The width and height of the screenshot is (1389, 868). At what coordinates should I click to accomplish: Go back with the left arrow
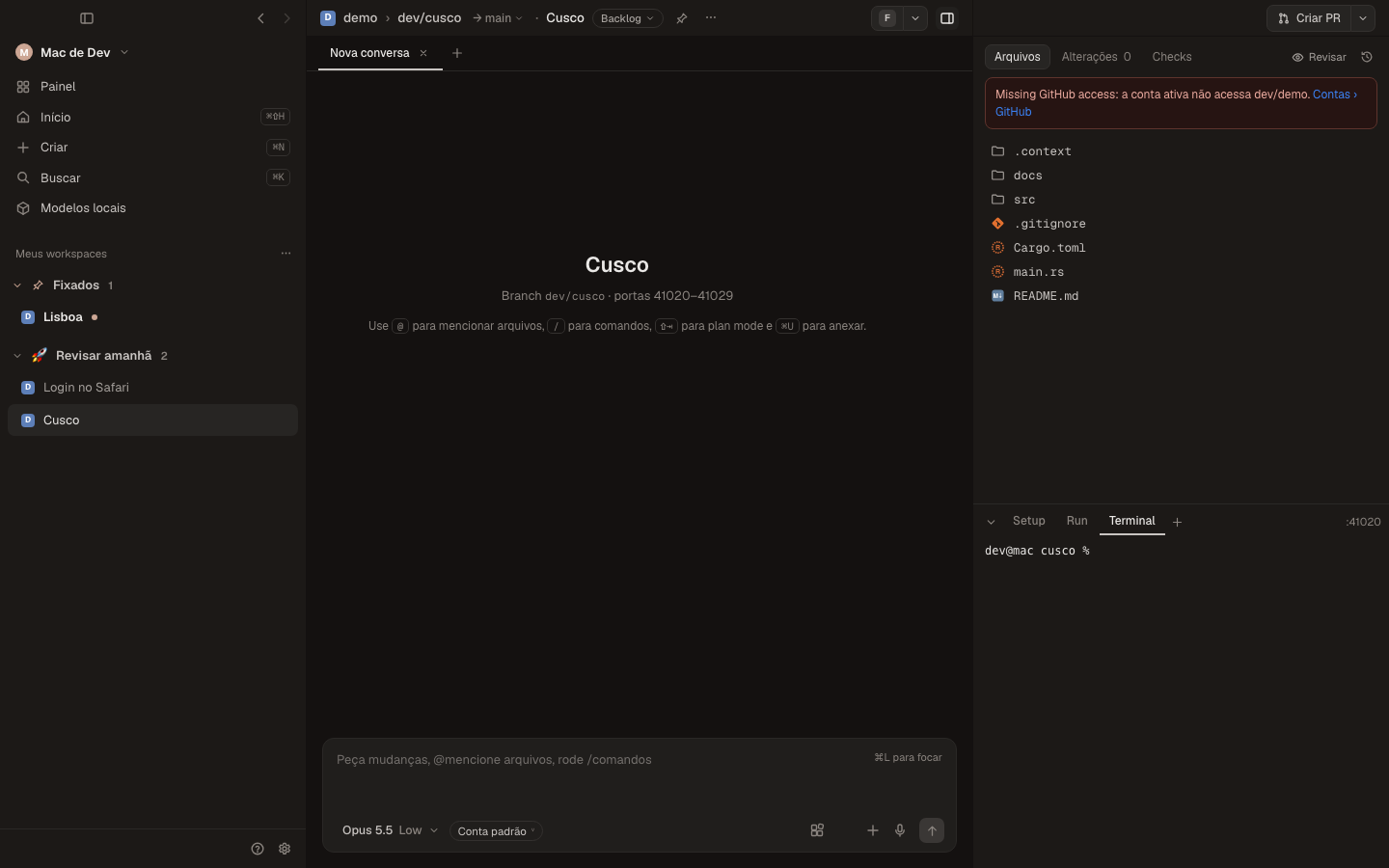click(x=260, y=18)
